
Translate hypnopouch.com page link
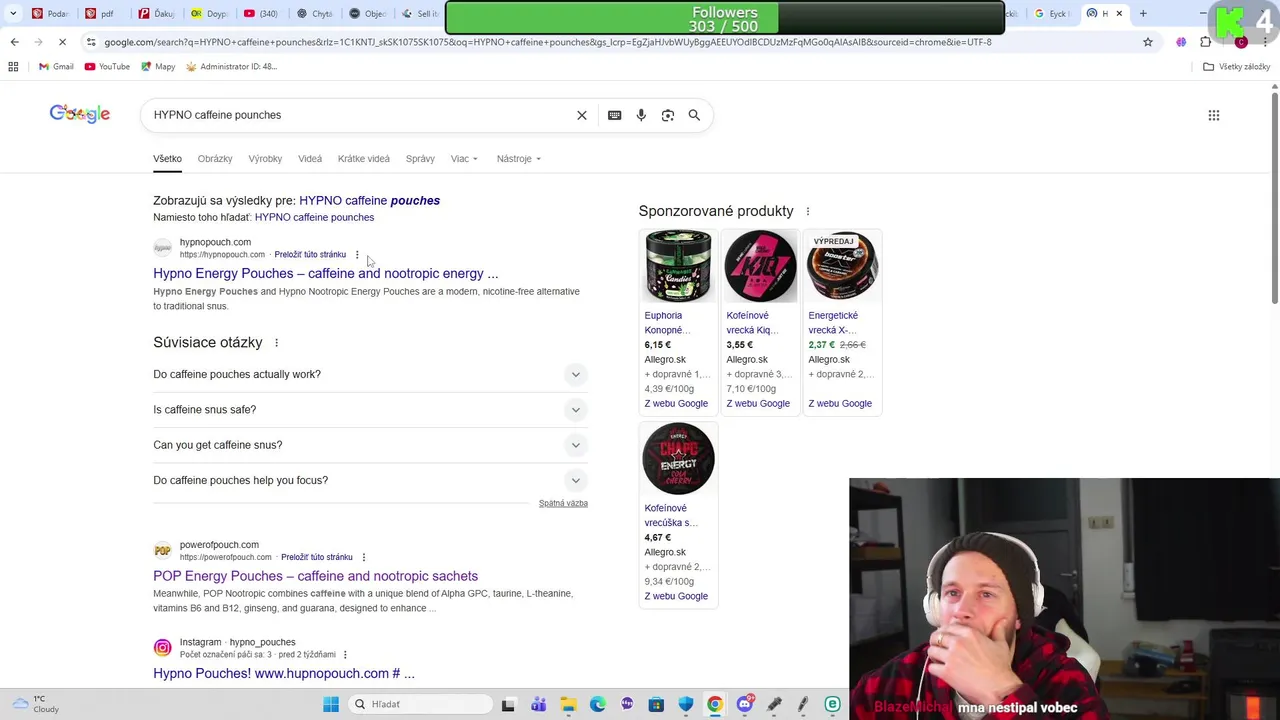pos(310,255)
